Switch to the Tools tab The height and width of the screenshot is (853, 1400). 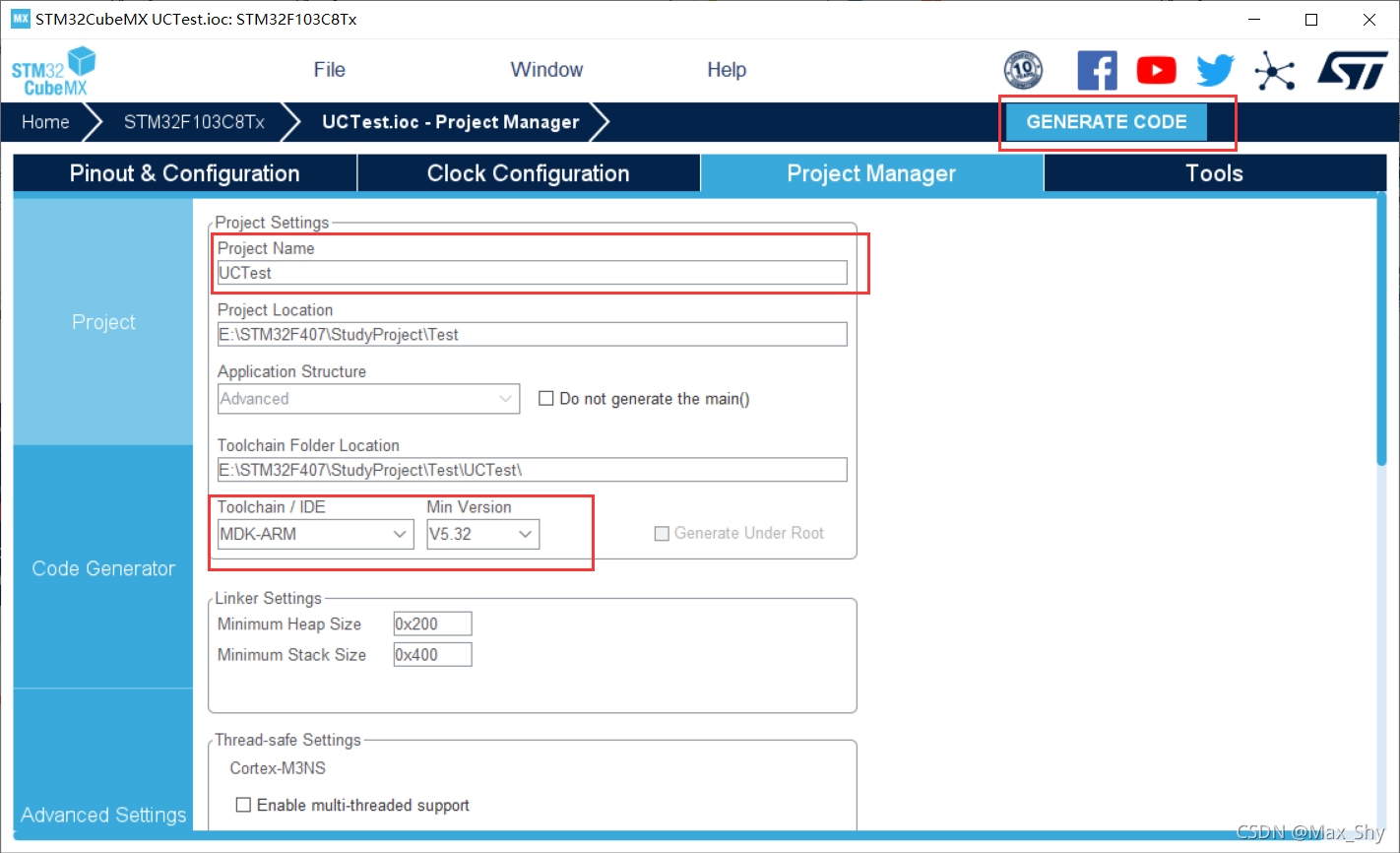click(1215, 173)
